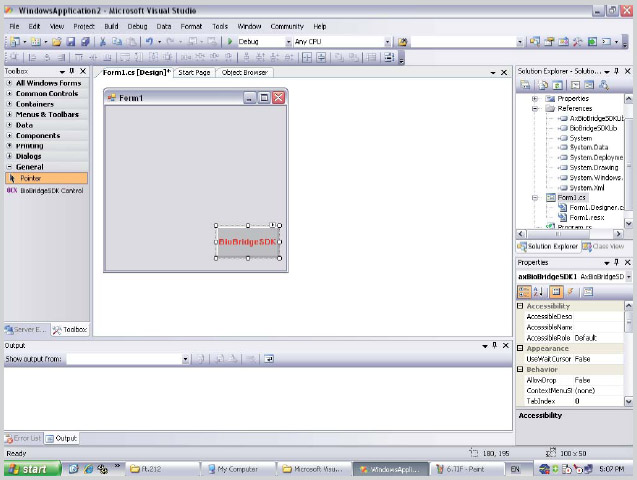Click the green Start Debugging arrow
The width and height of the screenshot is (637, 480).
[230, 41]
